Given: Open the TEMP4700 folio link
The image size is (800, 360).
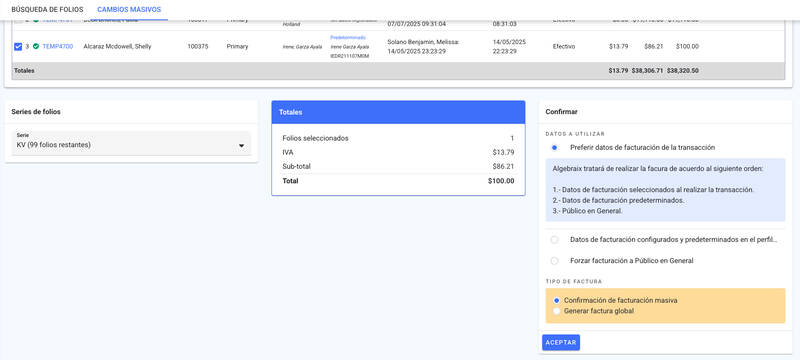Looking at the screenshot, I should coord(58,46).
